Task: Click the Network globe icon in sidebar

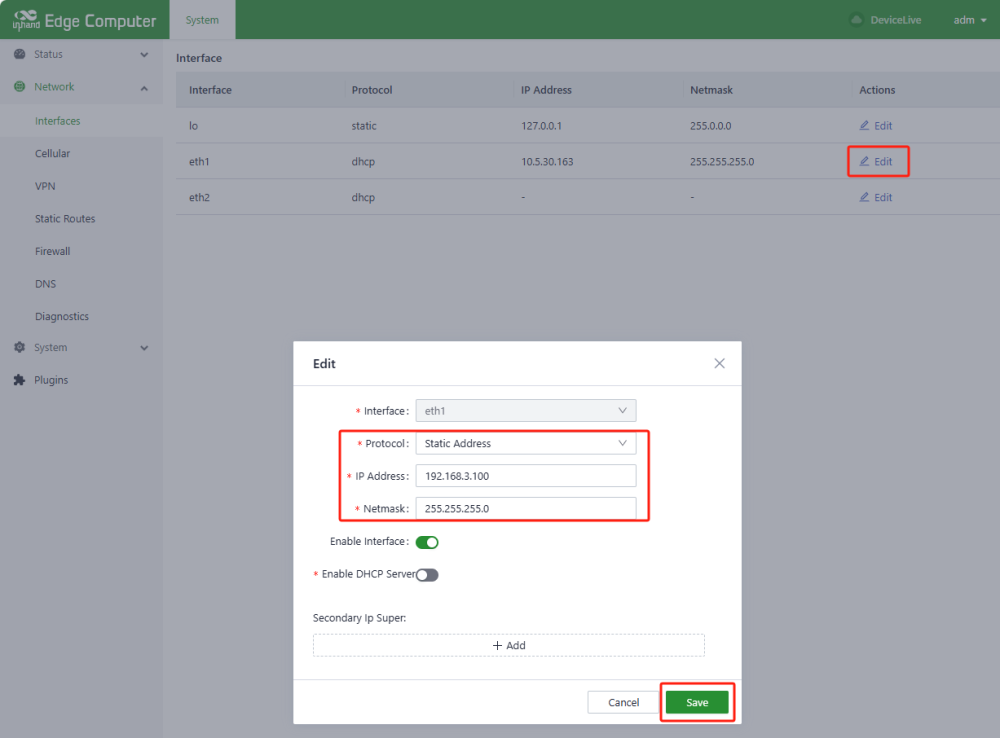Action: click(x=19, y=87)
